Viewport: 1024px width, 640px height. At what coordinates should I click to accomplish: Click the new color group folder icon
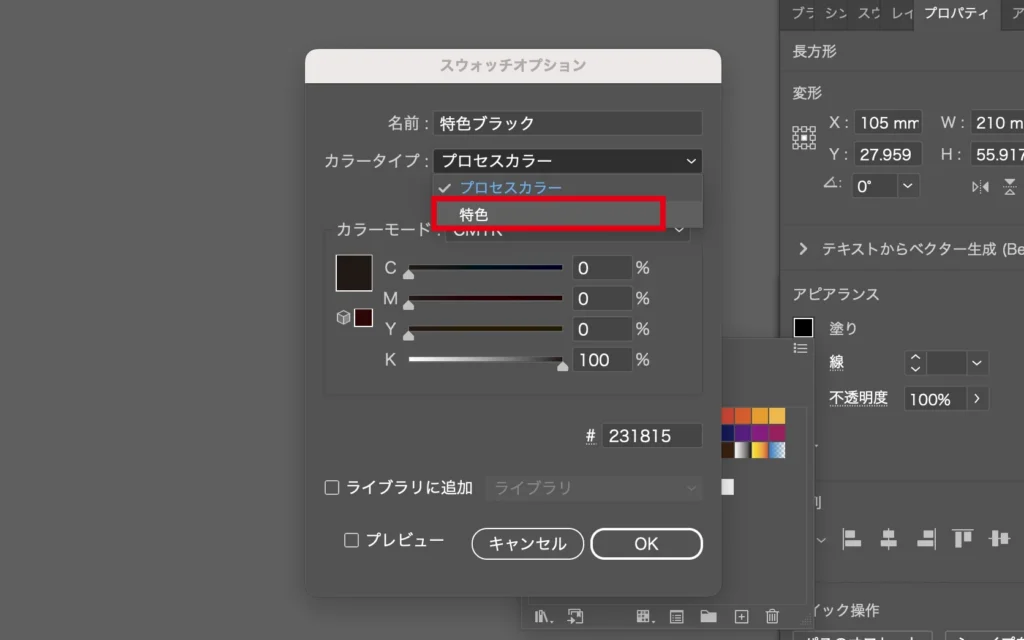(x=708, y=616)
